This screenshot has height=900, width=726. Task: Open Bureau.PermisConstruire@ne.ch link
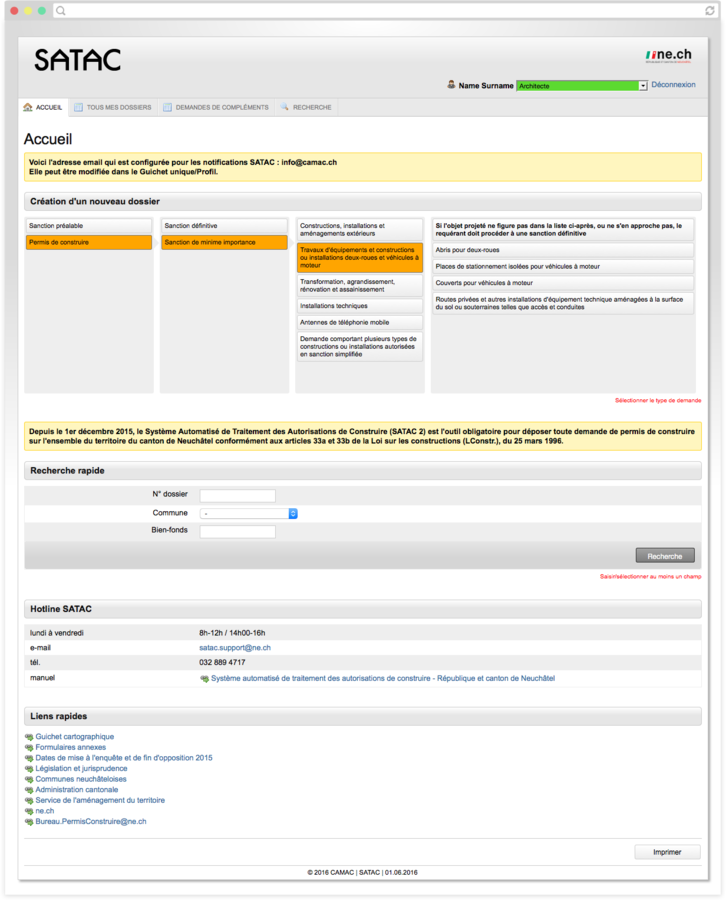click(x=91, y=821)
